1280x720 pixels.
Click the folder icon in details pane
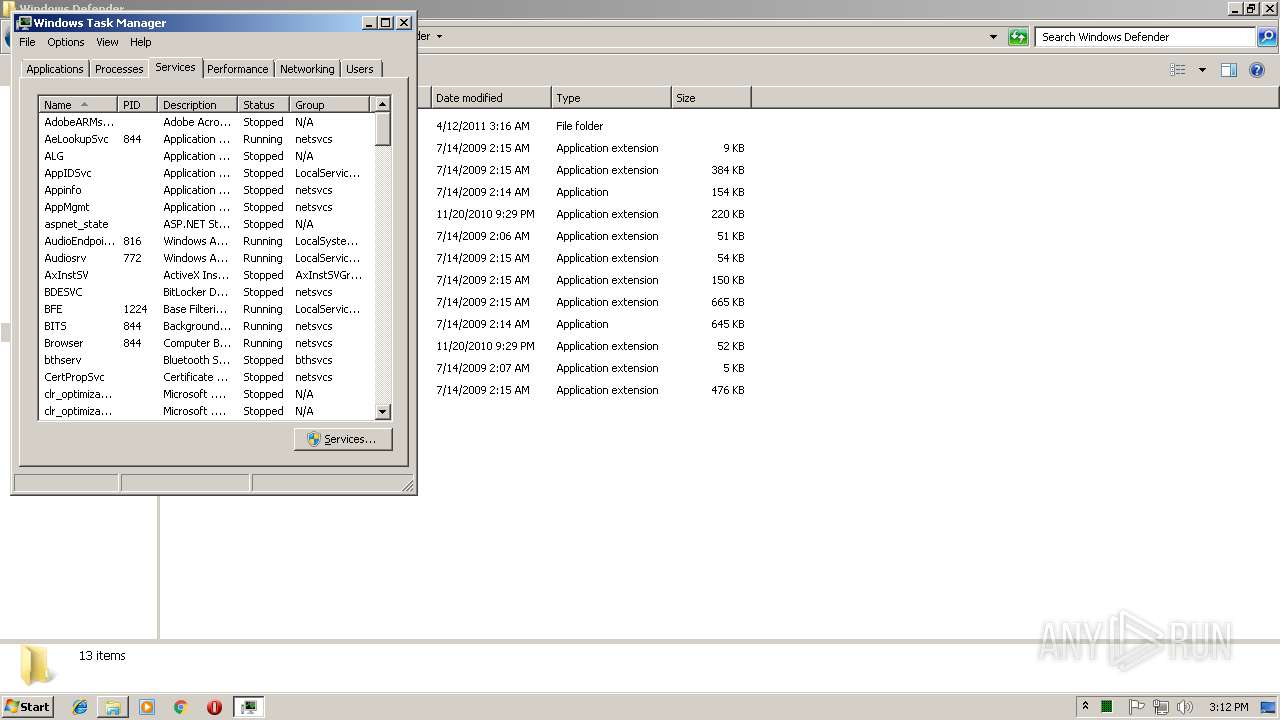tap(37, 665)
